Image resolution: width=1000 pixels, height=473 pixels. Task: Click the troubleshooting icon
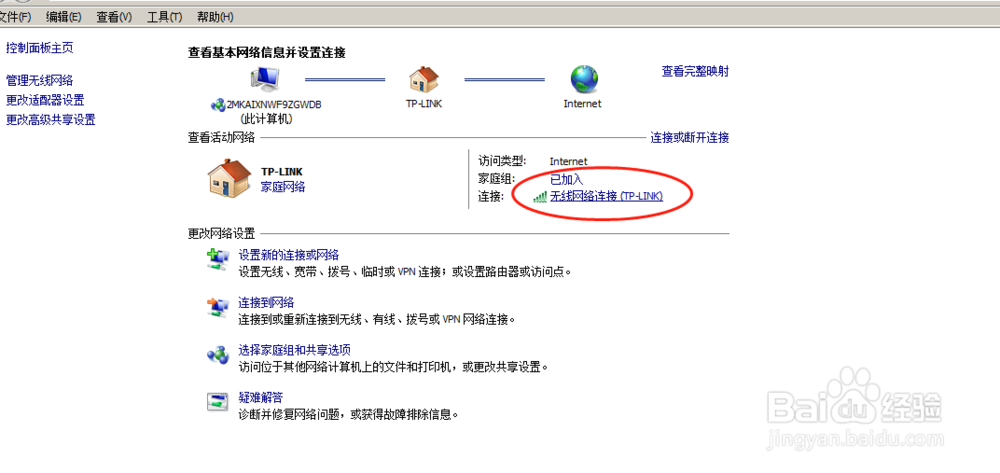tap(217, 402)
